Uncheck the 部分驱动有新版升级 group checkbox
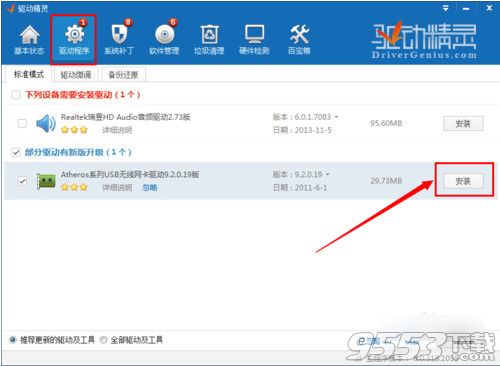 (16, 152)
